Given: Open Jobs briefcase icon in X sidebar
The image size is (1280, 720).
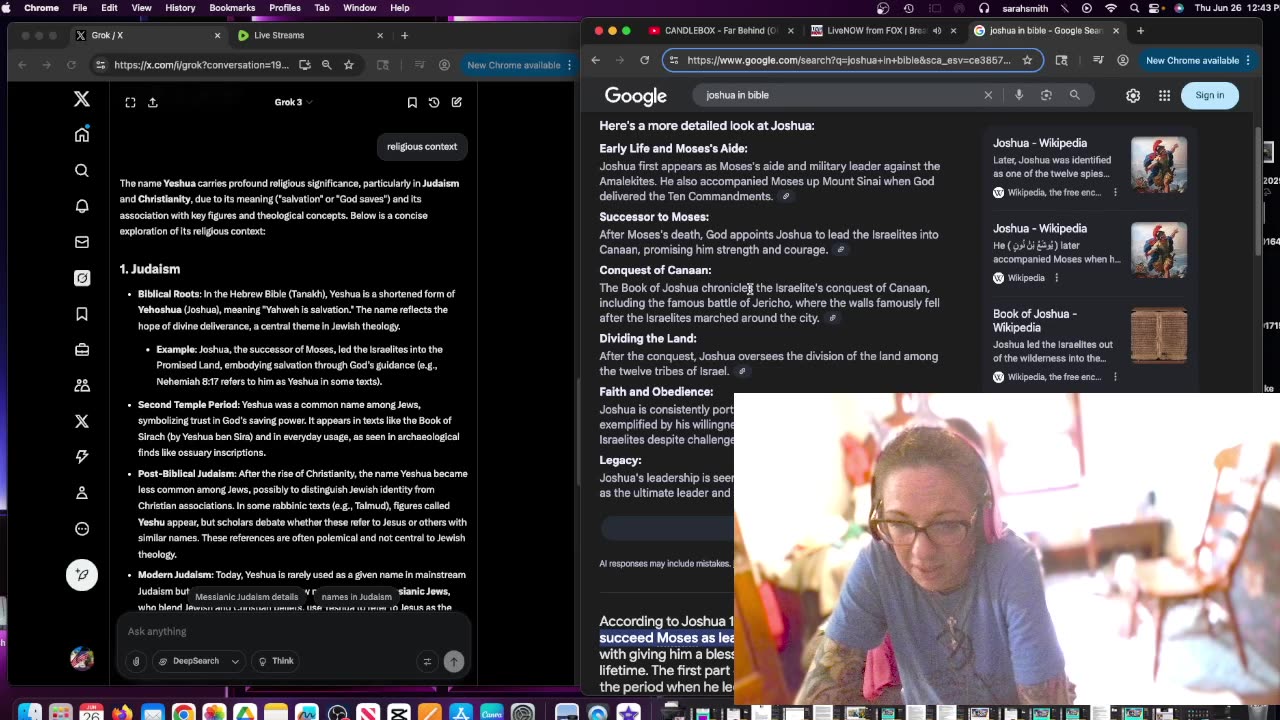Looking at the screenshot, I should point(82,350).
